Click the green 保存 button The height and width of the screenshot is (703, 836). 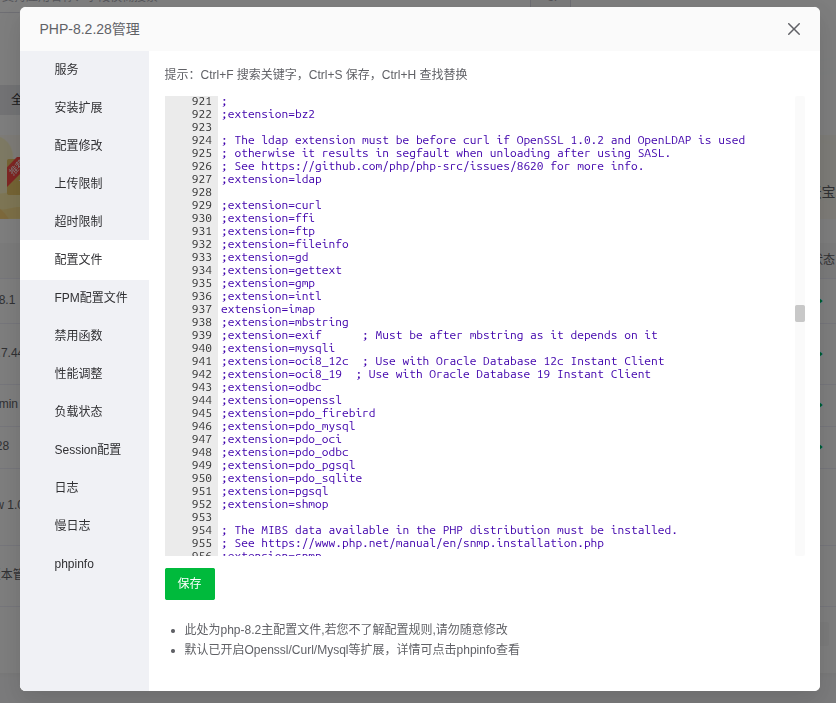tap(189, 583)
